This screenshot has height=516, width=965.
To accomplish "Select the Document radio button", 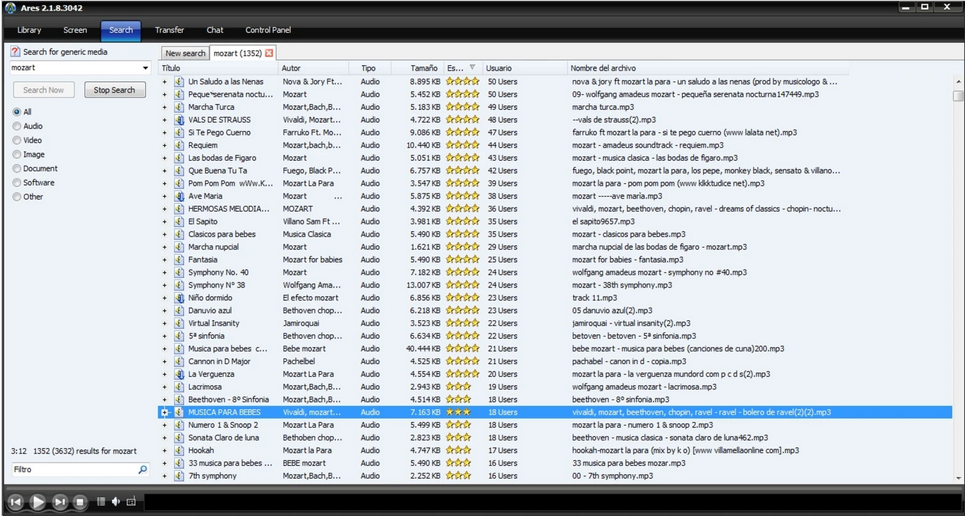I will (17, 169).
